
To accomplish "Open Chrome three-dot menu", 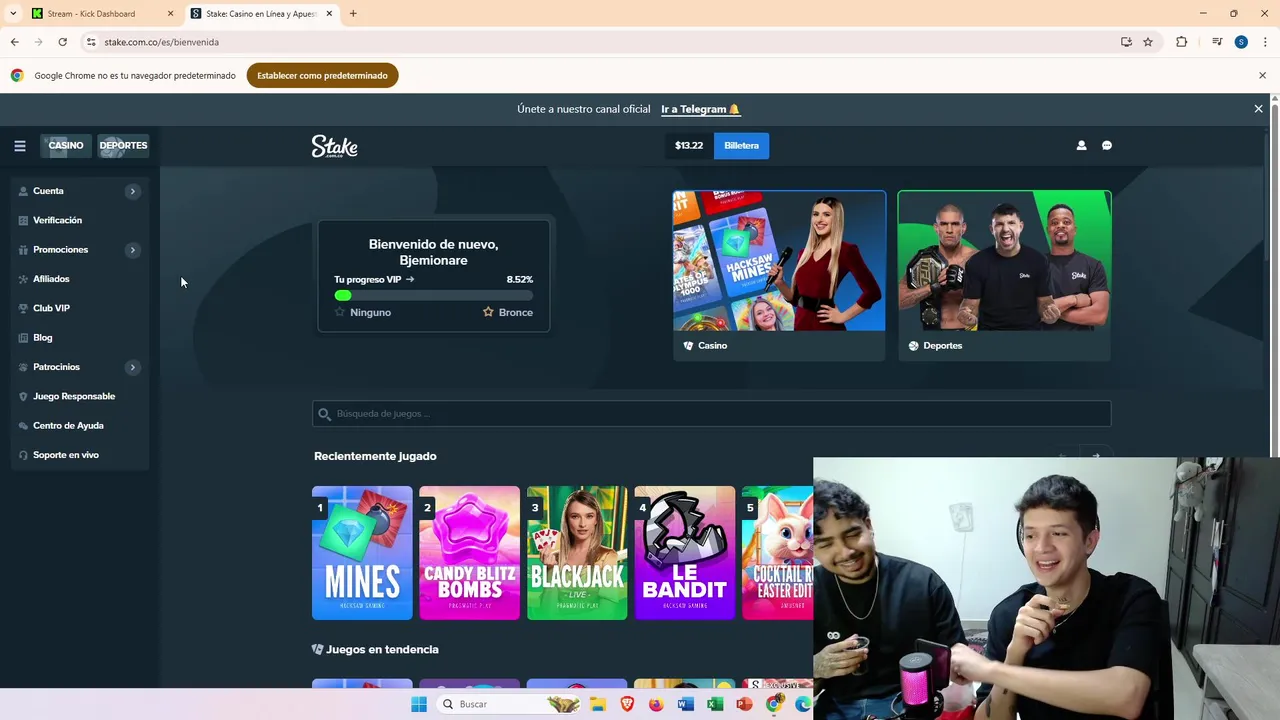I will point(1265,42).
